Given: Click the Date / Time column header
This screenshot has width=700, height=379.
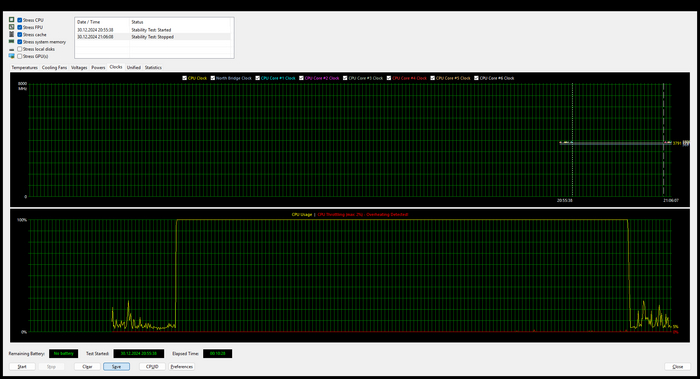Looking at the screenshot, I should tap(102, 22).
